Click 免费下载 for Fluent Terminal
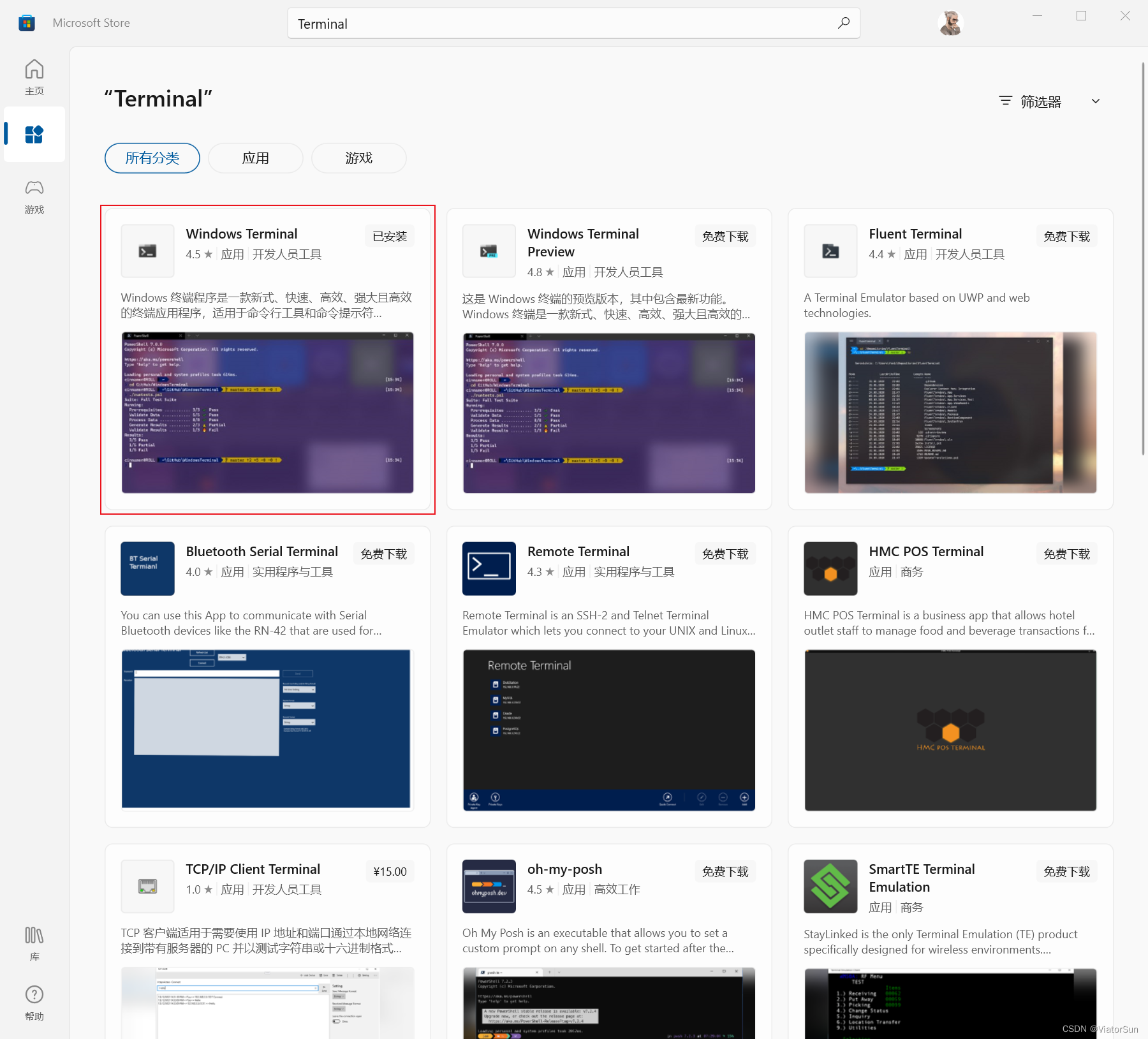Image resolution: width=1148 pixels, height=1039 pixels. click(x=1066, y=236)
